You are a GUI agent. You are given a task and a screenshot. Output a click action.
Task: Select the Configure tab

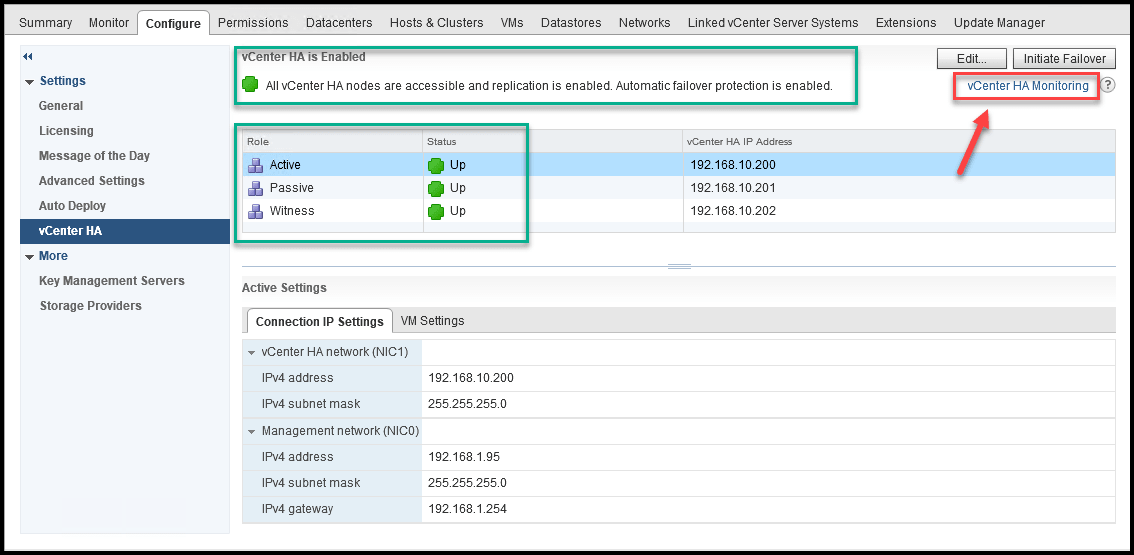pos(173,23)
